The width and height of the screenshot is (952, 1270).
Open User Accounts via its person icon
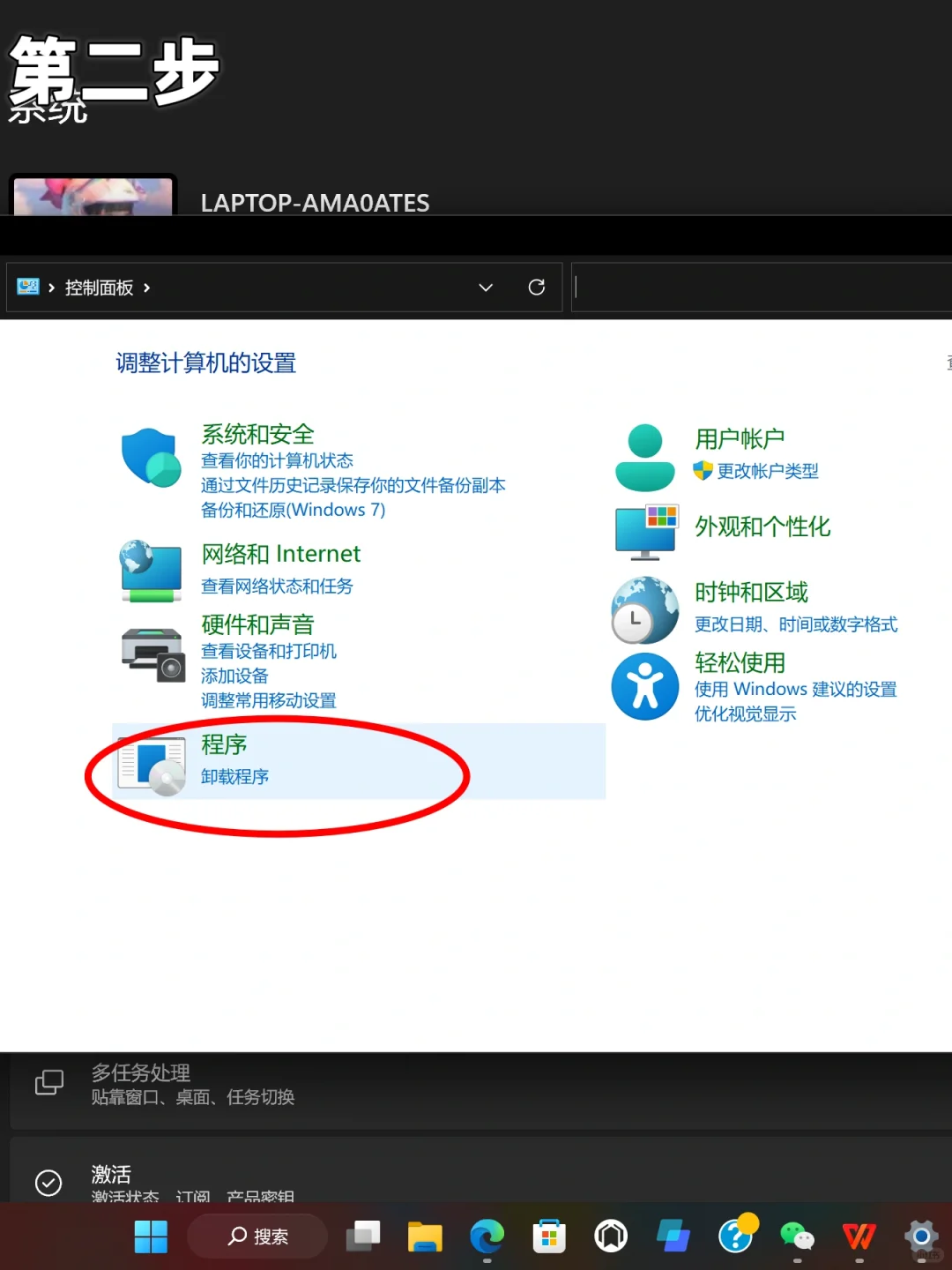click(x=644, y=456)
